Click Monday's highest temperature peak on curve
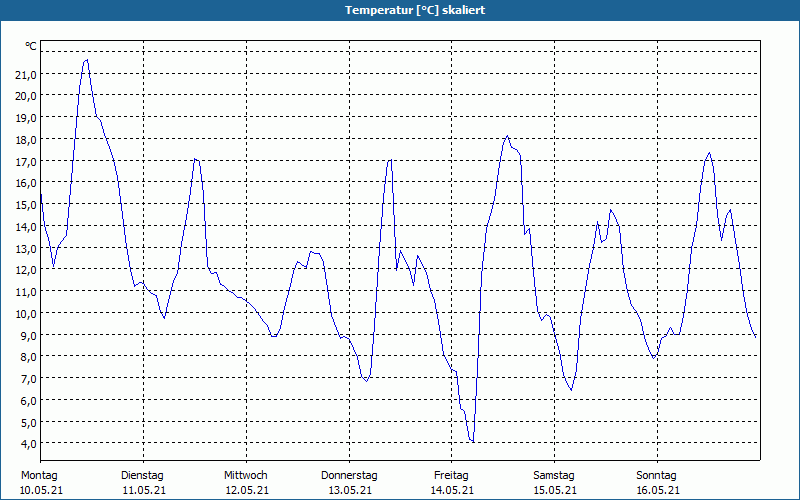 87,60
